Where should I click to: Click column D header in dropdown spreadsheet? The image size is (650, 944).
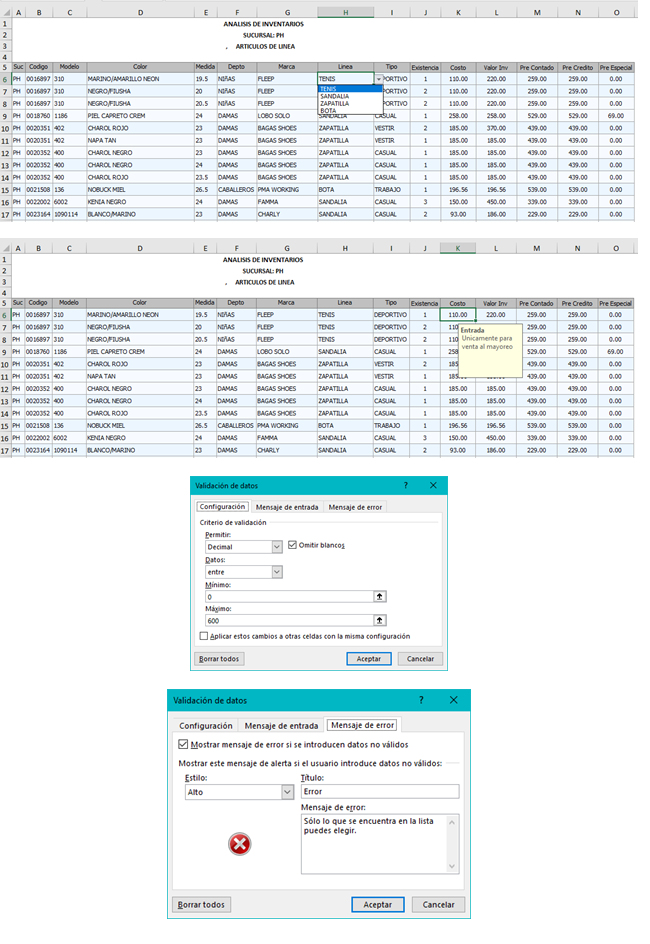coord(140,12)
